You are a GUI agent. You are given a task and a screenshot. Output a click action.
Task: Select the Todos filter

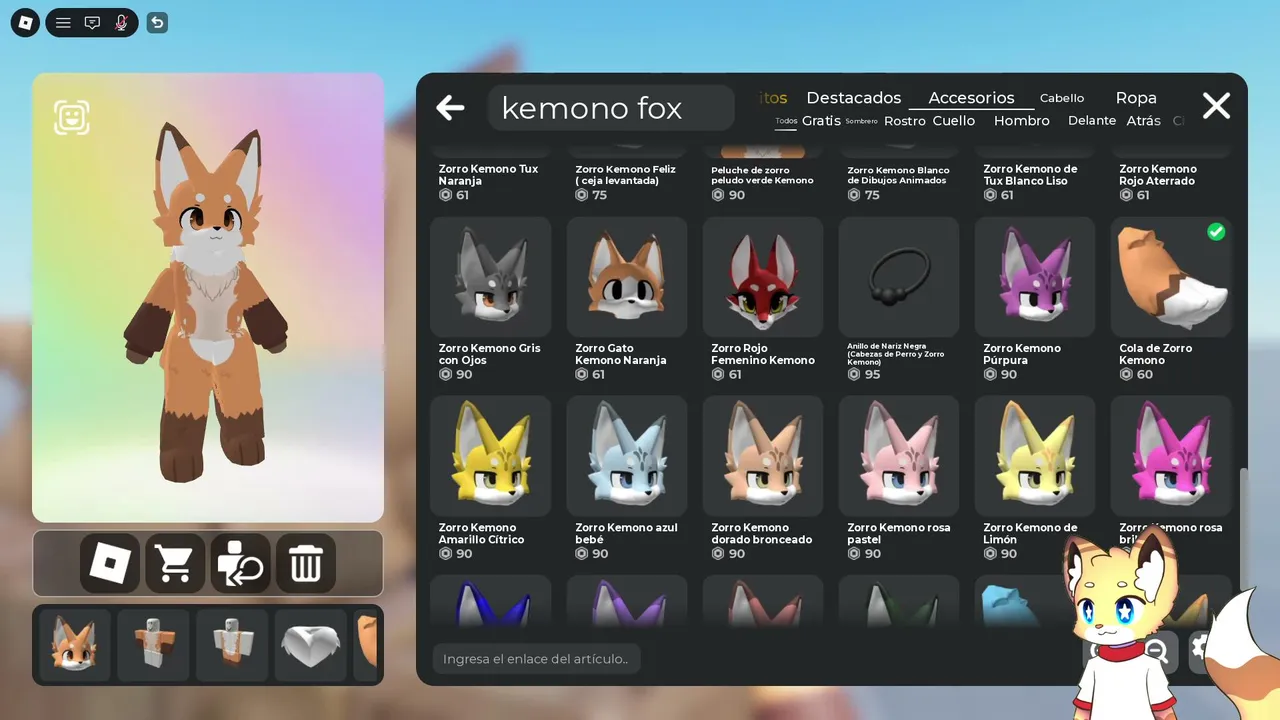point(787,121)
